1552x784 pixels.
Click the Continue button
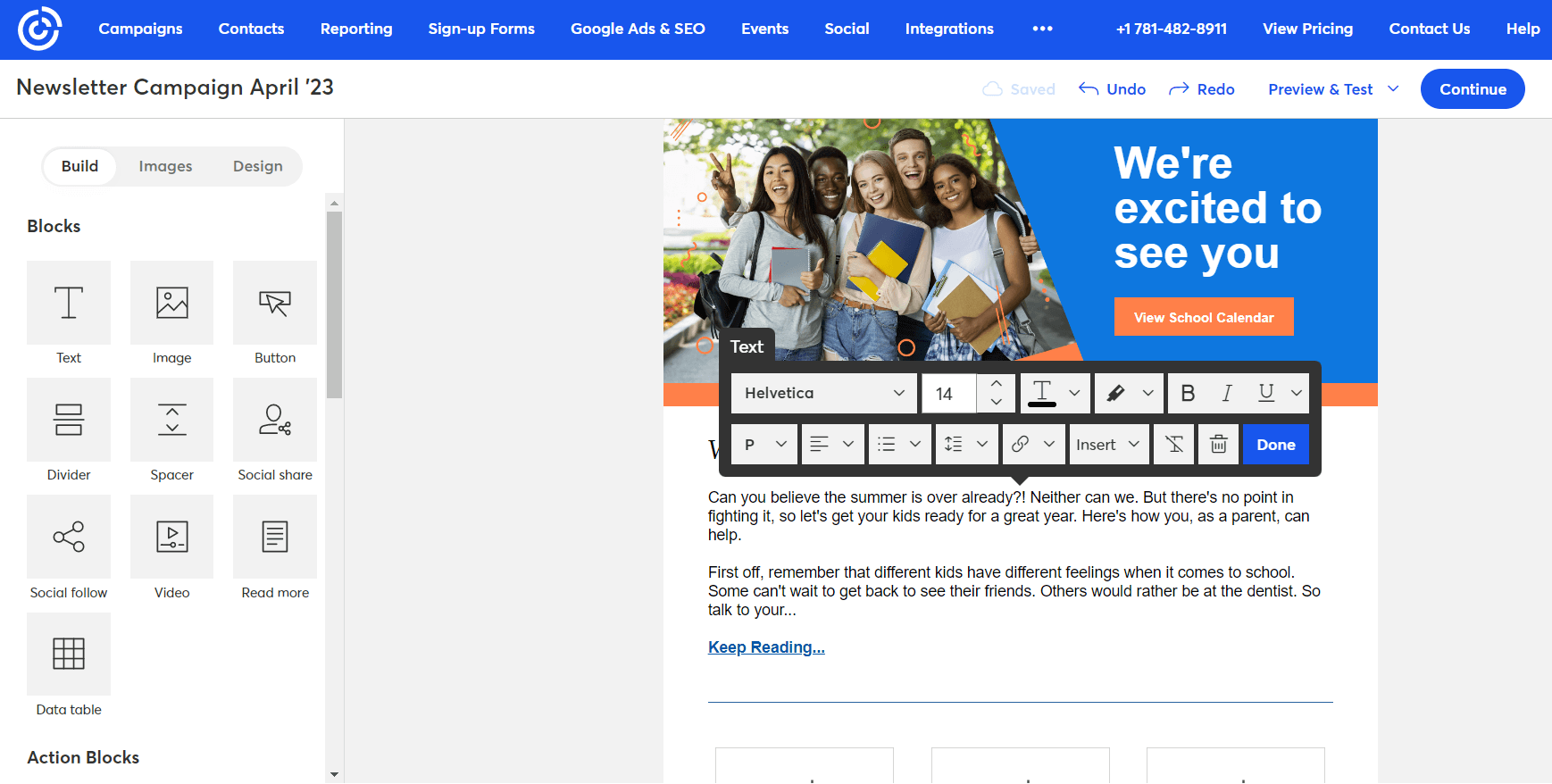click(x=1473, y=89)
